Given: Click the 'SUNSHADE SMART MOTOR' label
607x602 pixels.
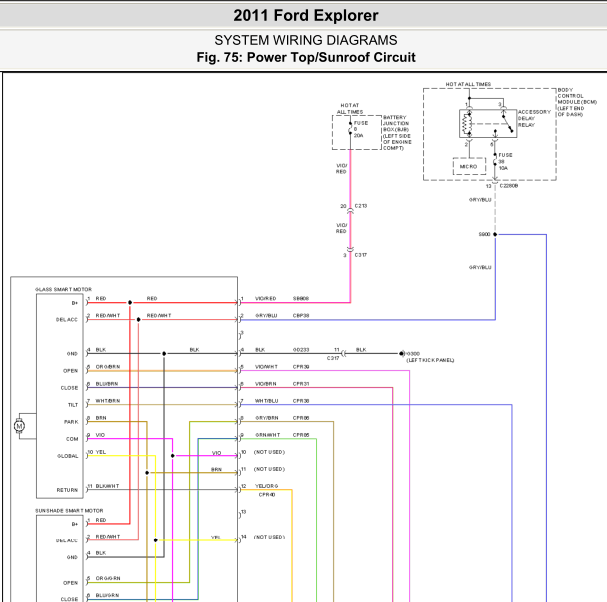Looking at the screenshot, I should click(69, 511).
